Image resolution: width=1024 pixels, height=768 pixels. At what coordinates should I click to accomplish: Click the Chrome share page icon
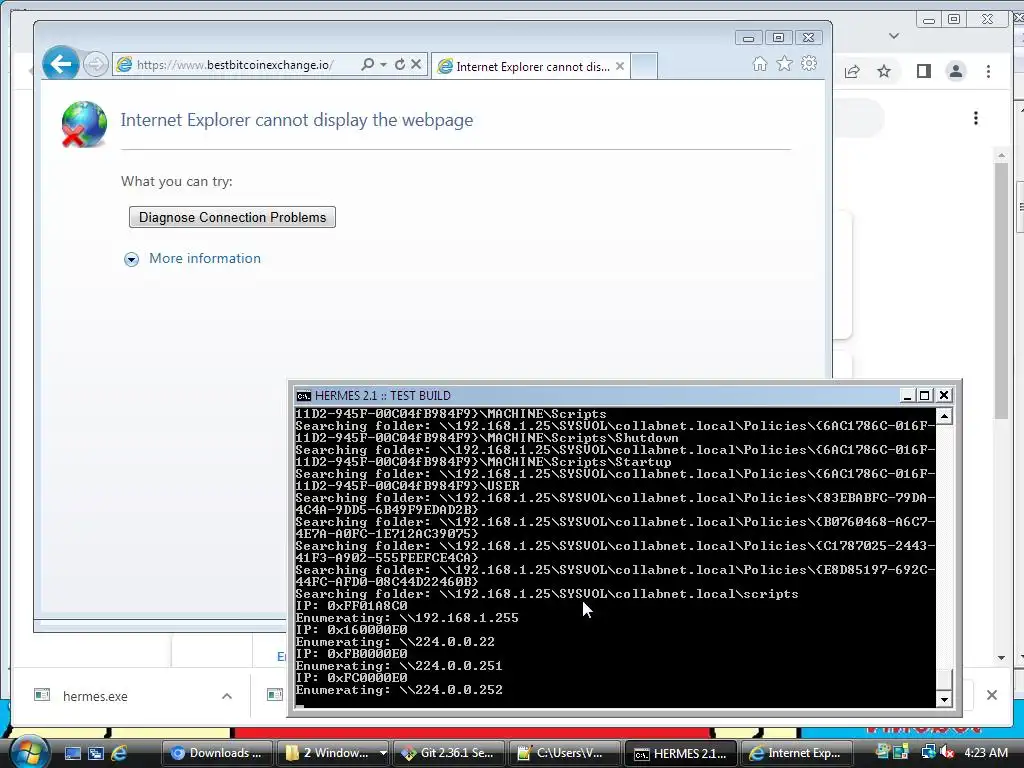click(852, 71)
